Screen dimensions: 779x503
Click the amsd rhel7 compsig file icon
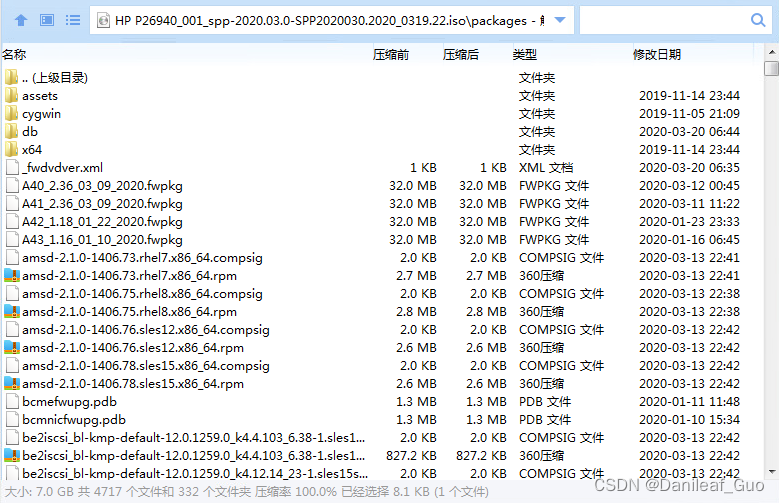click(x=12, y=257)
